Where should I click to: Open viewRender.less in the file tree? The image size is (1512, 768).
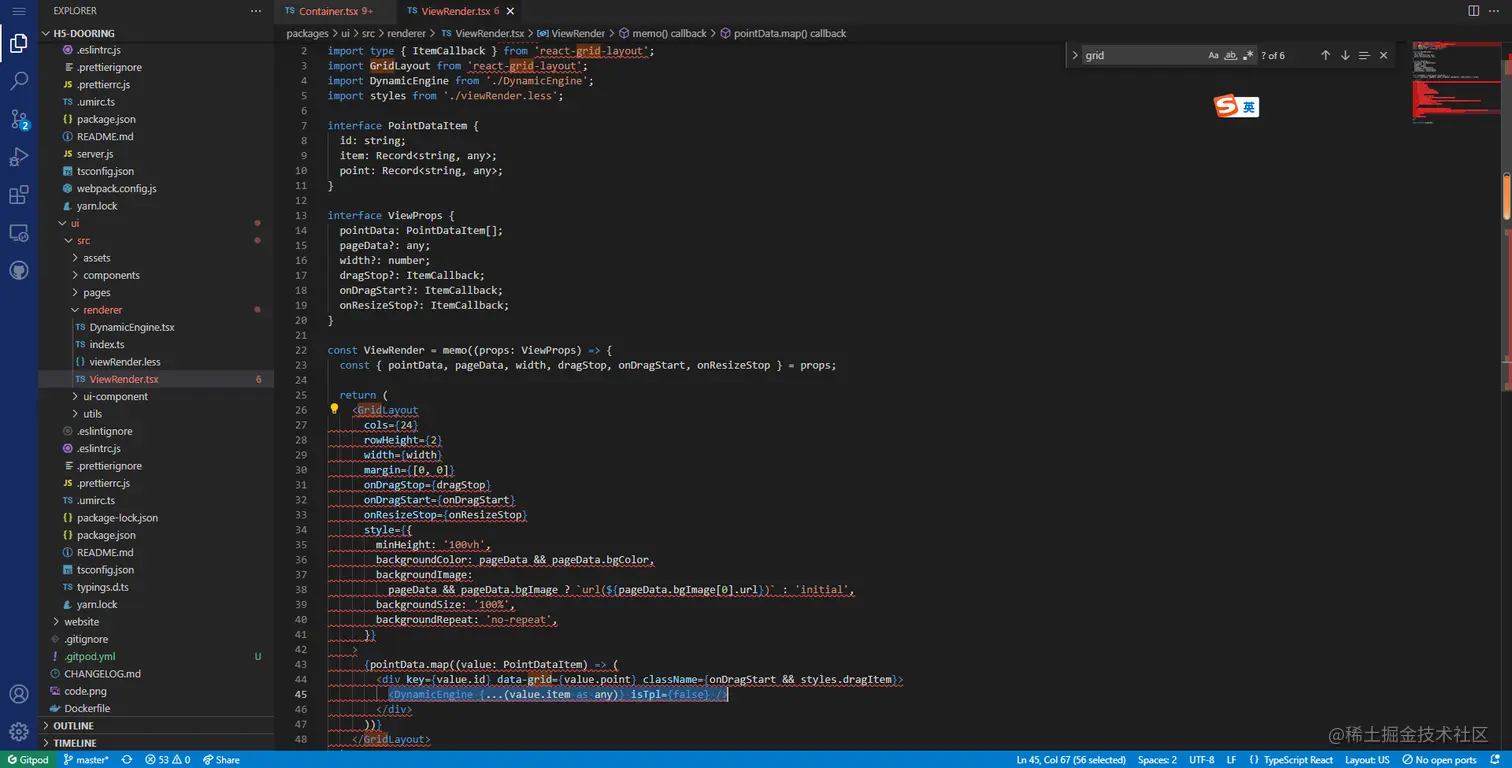pos(125,362)
